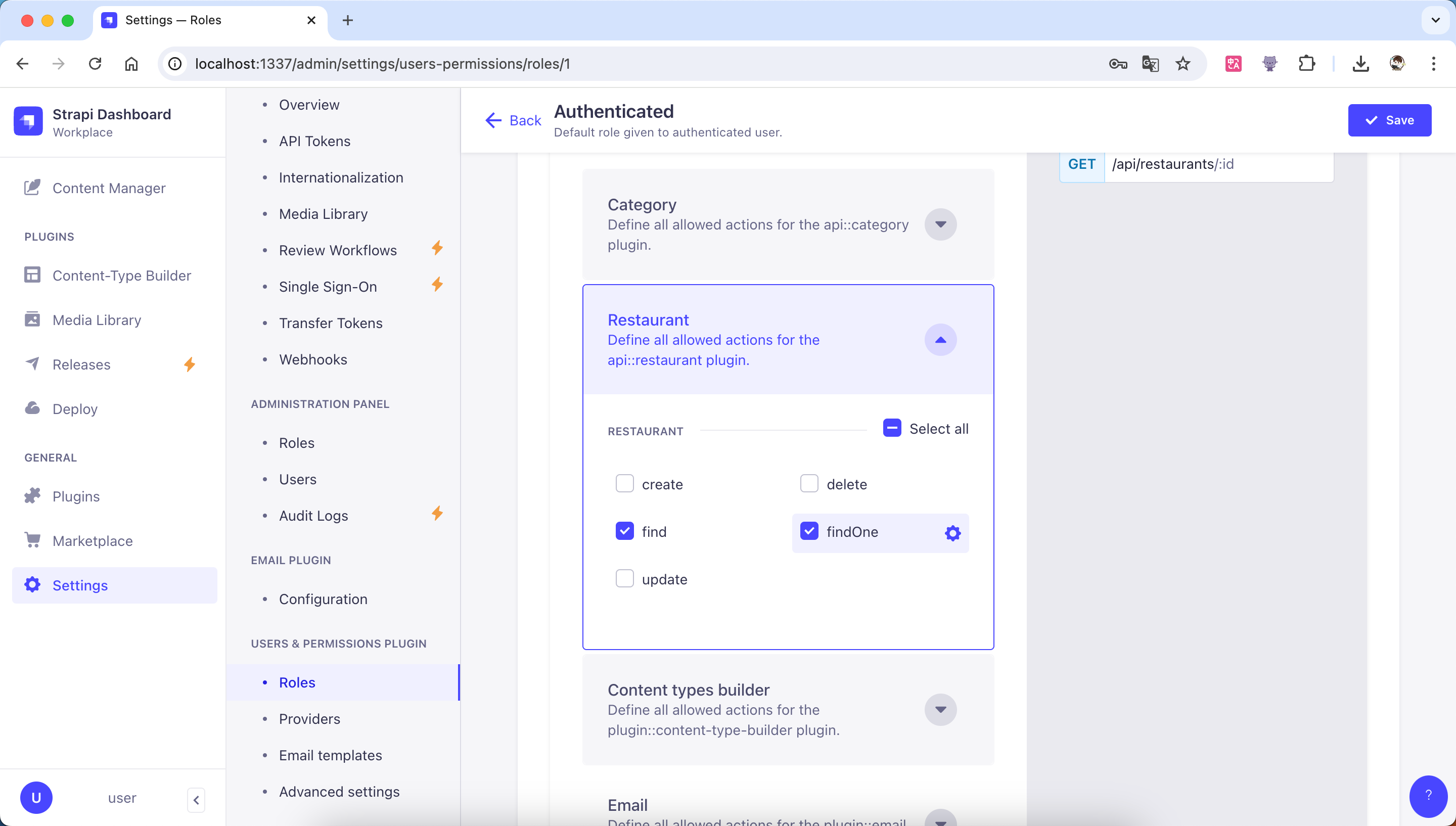
Task: Enable the create checkbox for Restaurant
Action: pos(624,484)
